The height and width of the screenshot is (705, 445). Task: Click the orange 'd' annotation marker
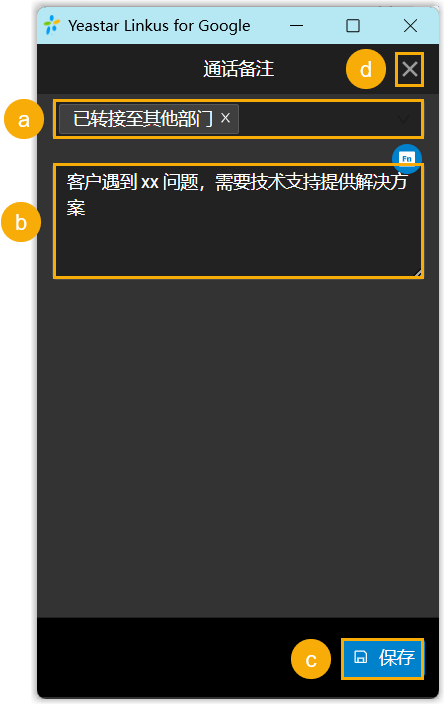(x=366, y=69)
